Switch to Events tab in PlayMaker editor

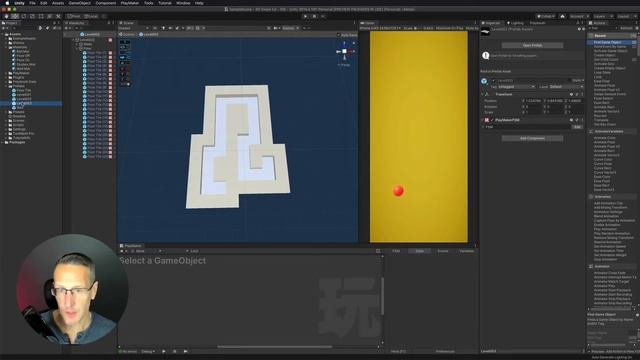pos(443,251)
